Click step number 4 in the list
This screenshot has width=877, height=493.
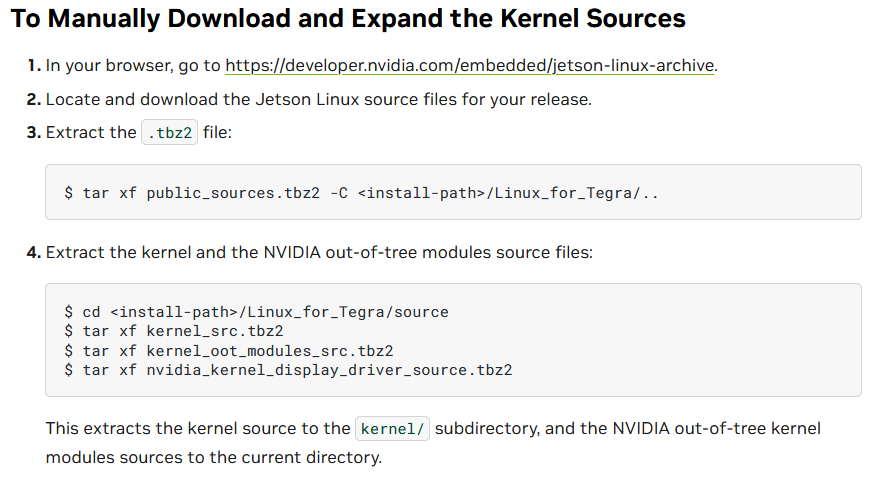click(x=34, y=252)
